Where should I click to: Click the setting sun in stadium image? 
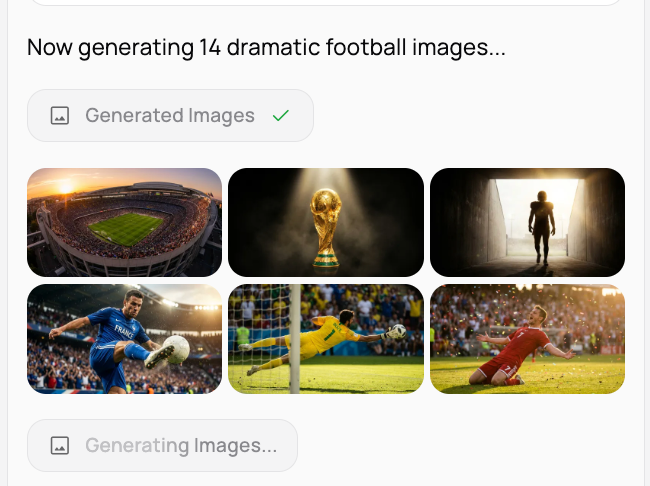[66, 187]
